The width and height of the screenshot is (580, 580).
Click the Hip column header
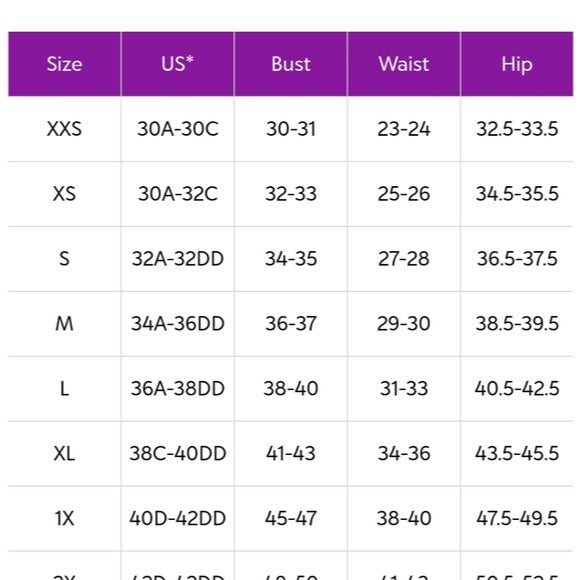(517, 64)
